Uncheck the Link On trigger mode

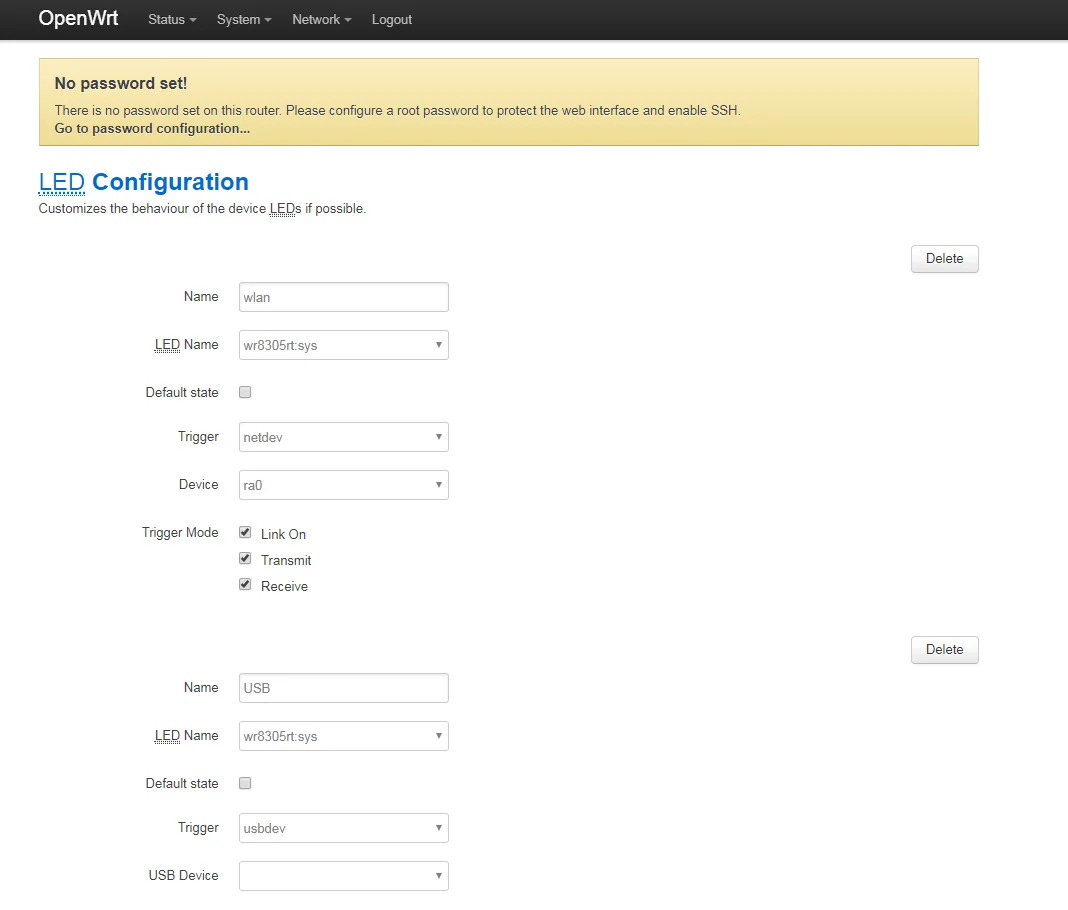point(245,533)
